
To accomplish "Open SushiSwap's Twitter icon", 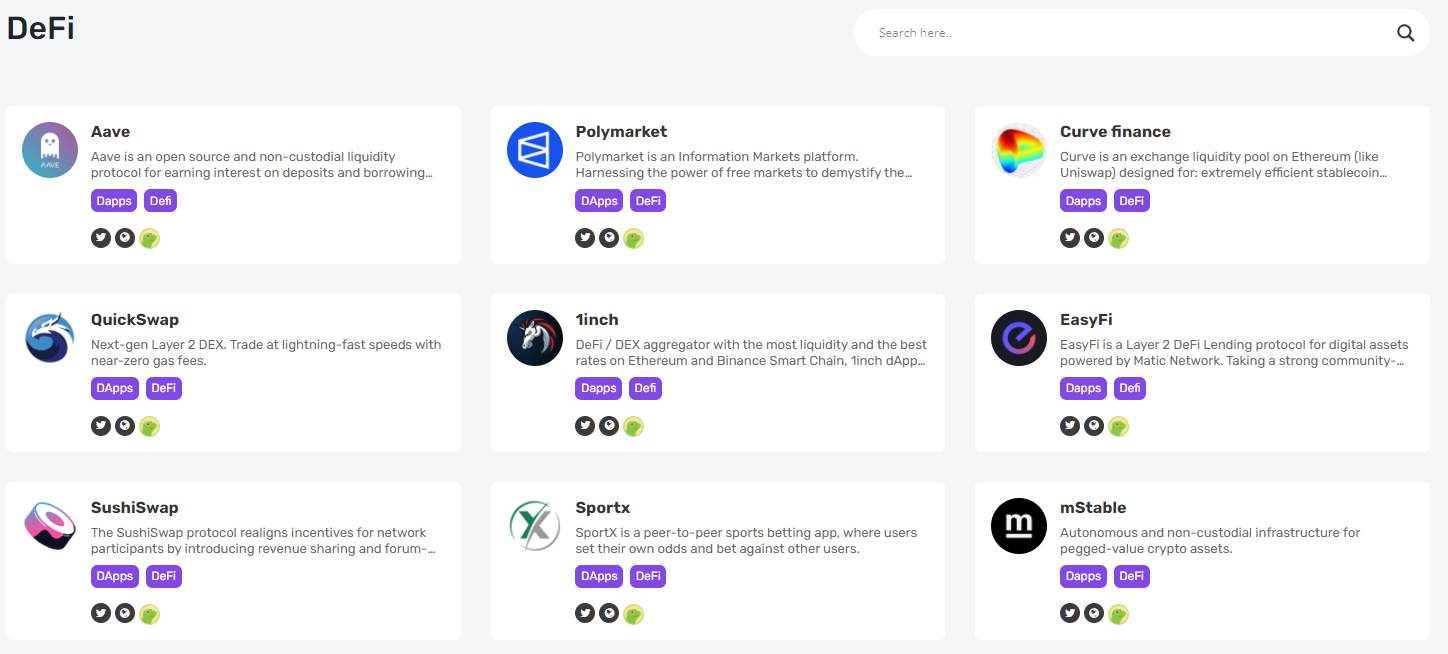I will pos(101,614).
